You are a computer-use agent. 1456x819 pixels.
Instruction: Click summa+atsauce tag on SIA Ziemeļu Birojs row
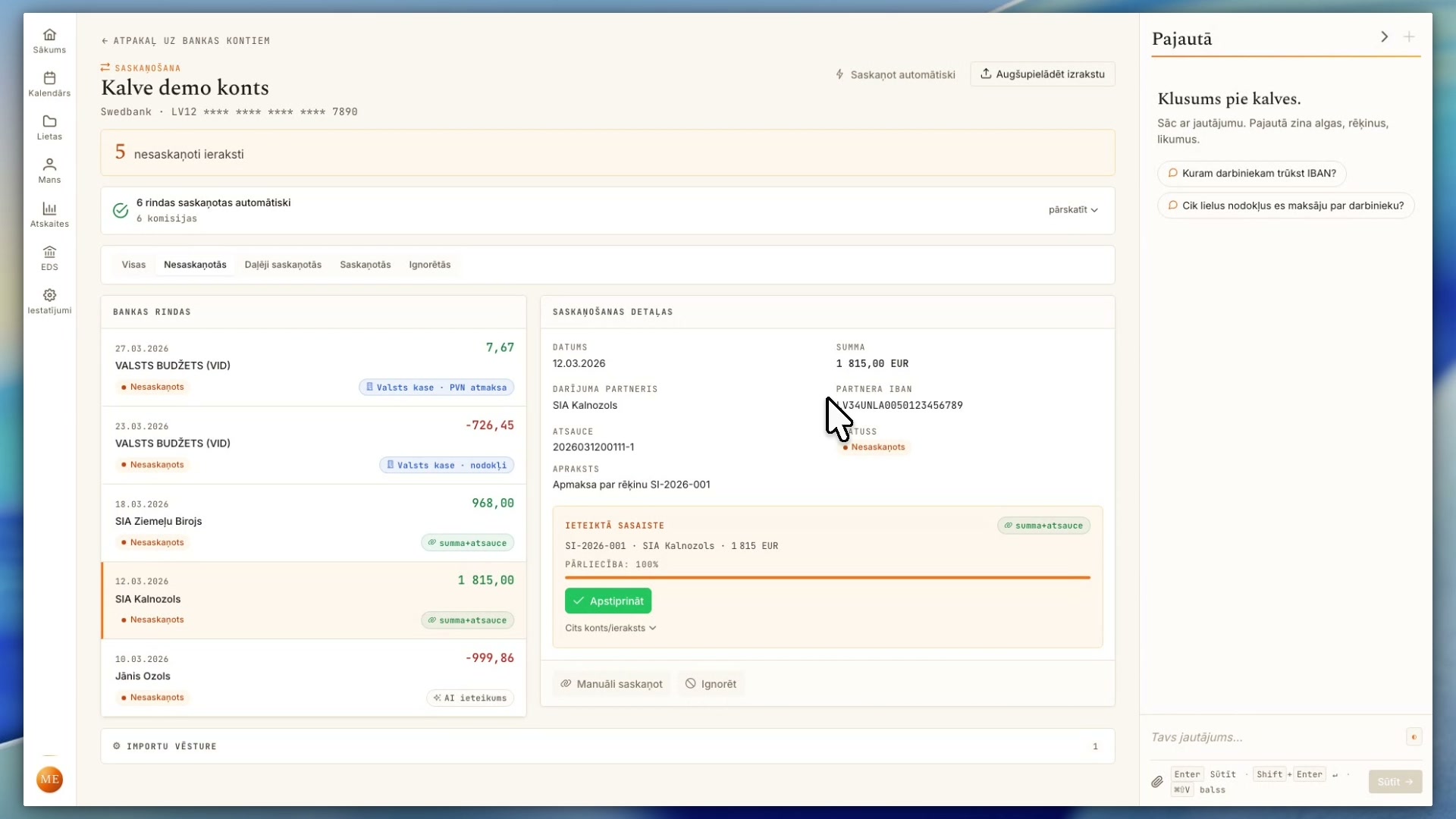[x=468, y=543]
